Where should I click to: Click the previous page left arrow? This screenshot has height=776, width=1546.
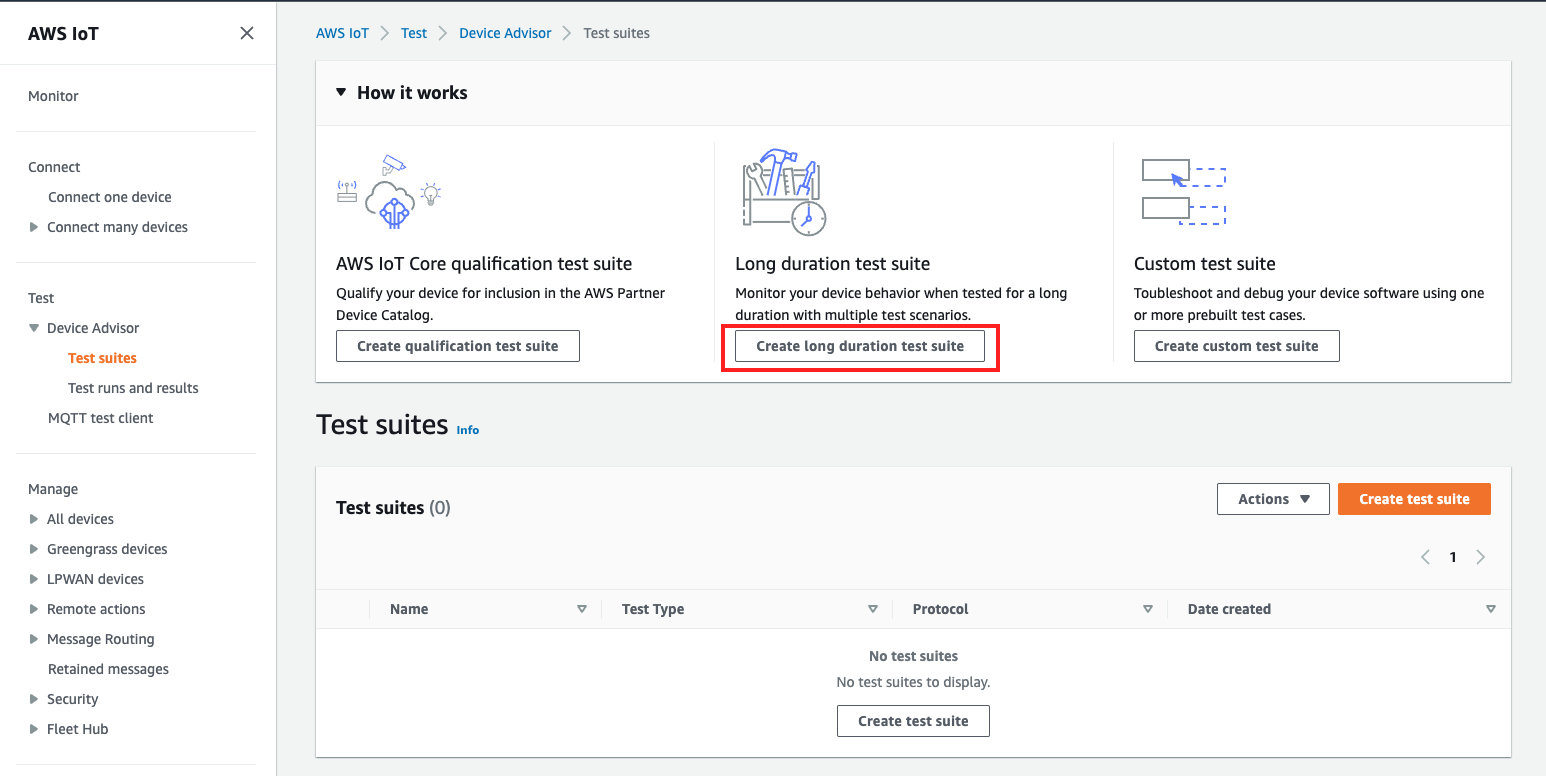(1425, 557)
